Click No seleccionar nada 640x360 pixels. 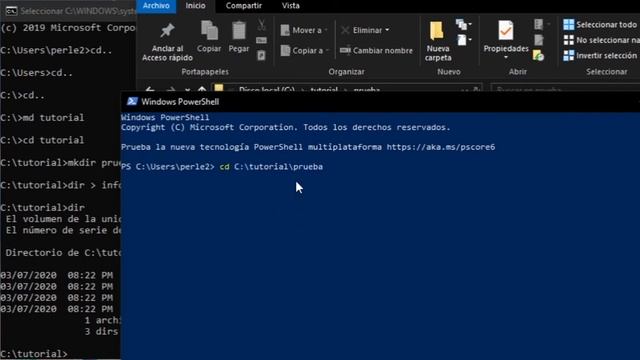point(601,40)
